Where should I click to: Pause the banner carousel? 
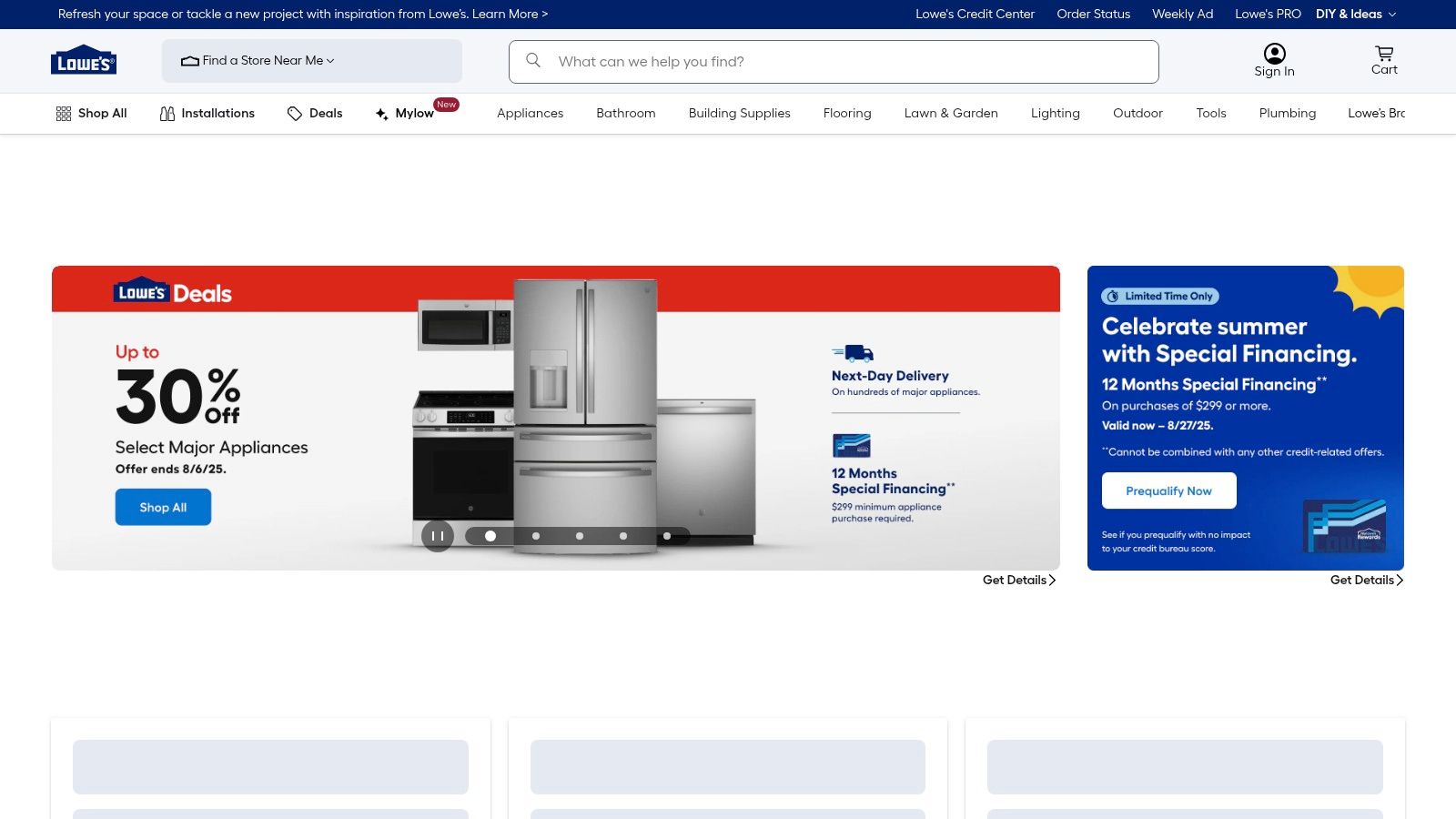[x=438, y=536]
